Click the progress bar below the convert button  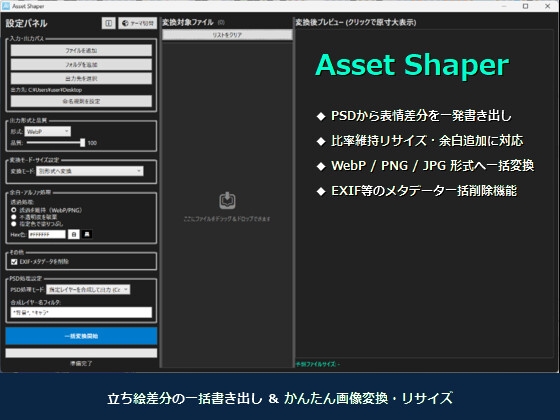click(x=81, y=353)
